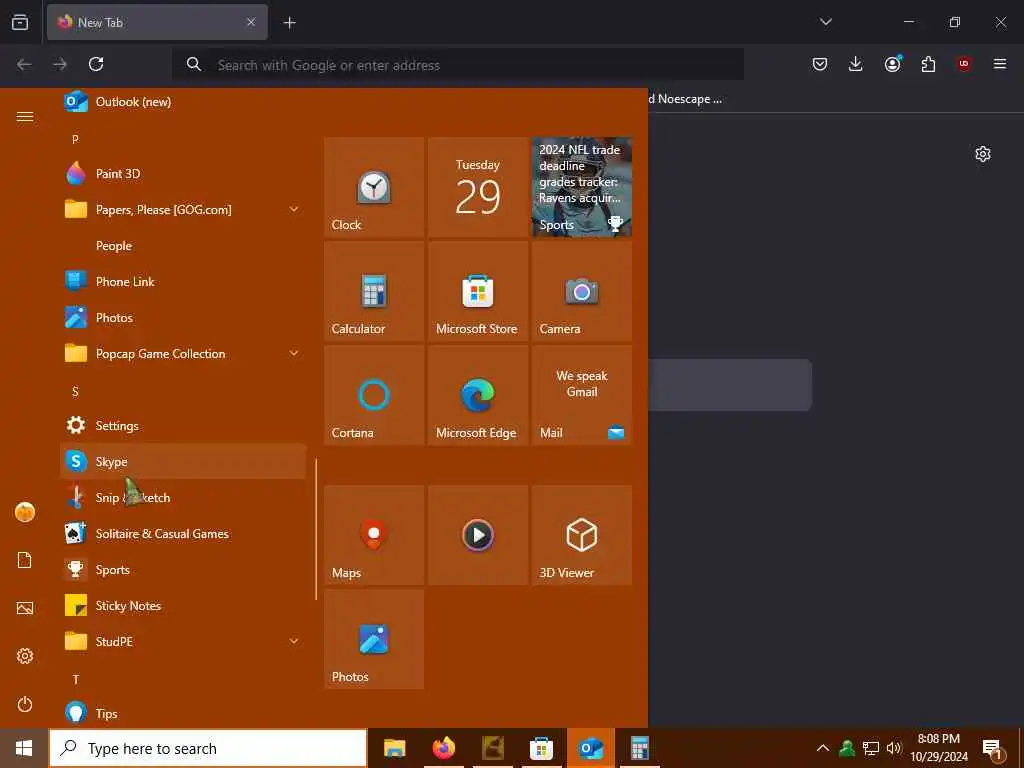Open the network icon in system tray
This screenshot has width=1024, height=768.
871,748
